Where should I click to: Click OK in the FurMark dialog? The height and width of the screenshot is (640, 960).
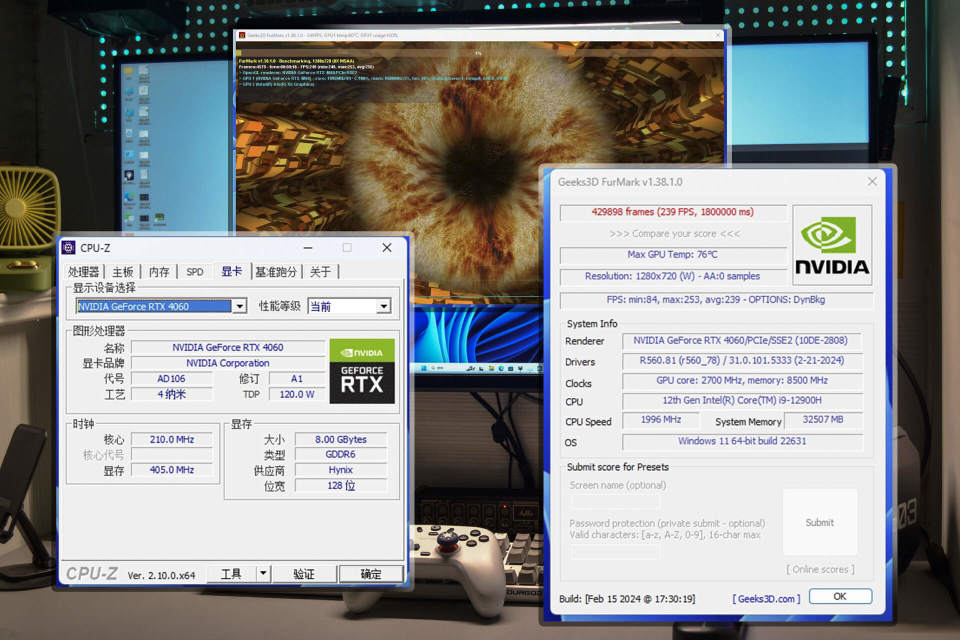tap(840, 597)
